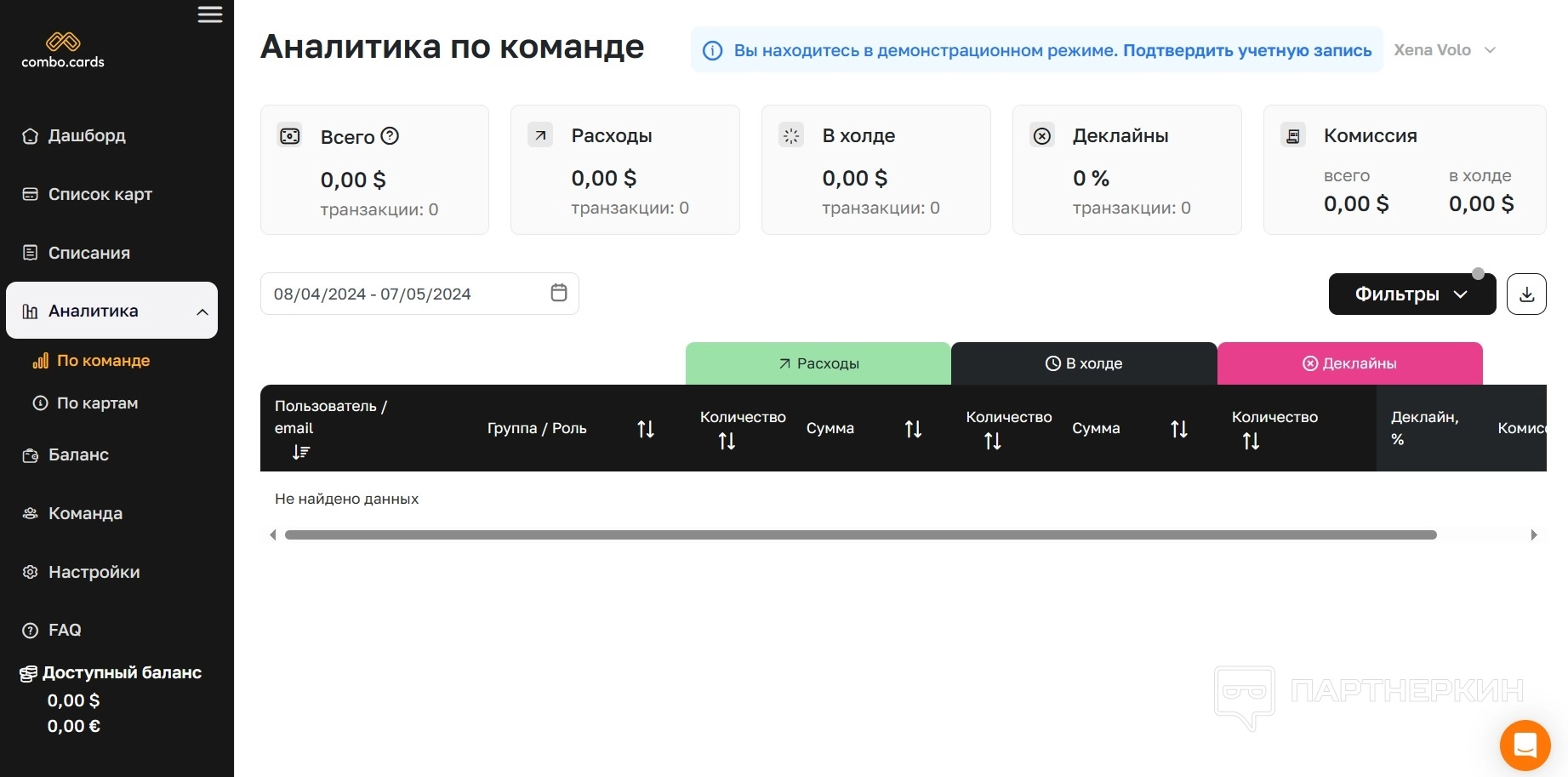
Task: Expand the Фильтры dropdown
Action: pos(1411,294)
